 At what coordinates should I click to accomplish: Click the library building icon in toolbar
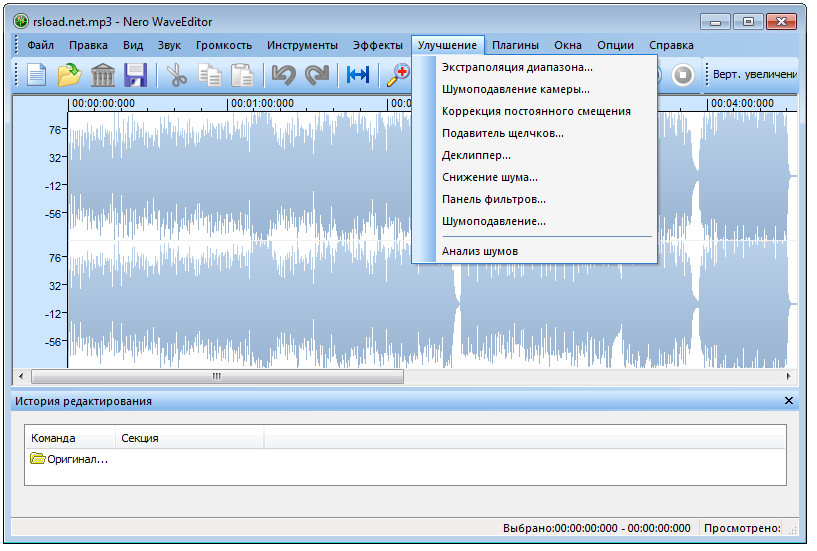(x=102, y=75)
